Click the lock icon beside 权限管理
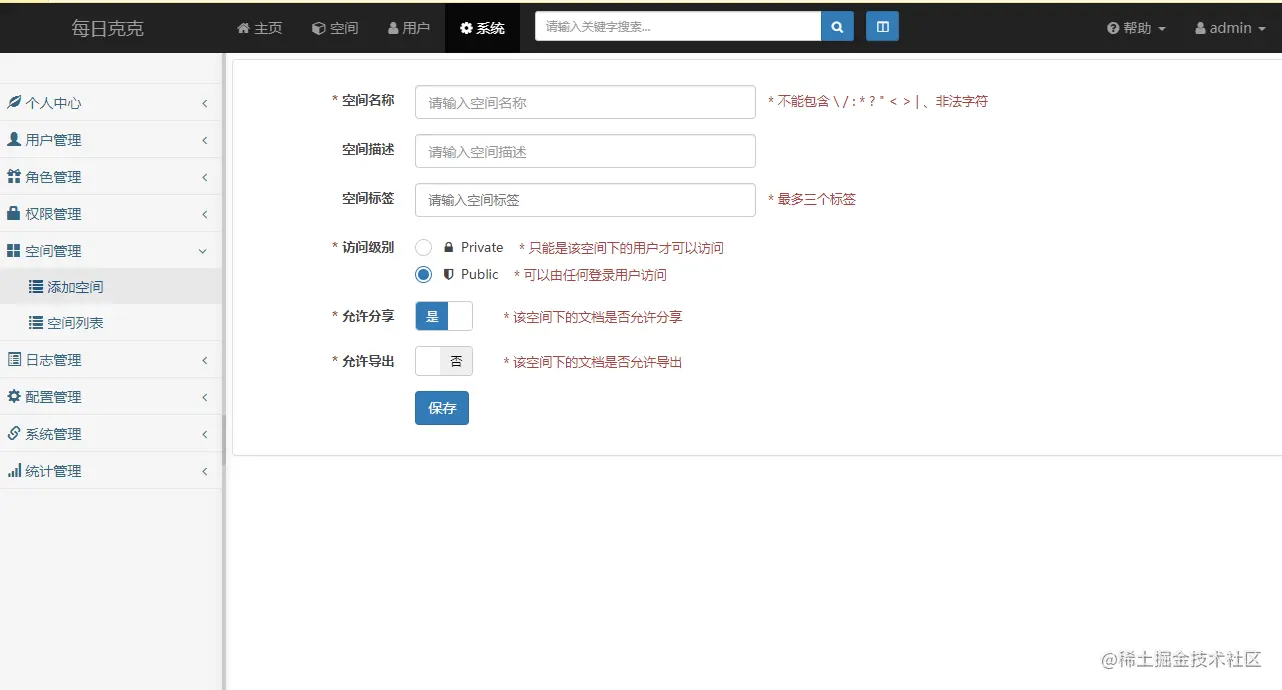1282x690 pixels. pos(14,213)
